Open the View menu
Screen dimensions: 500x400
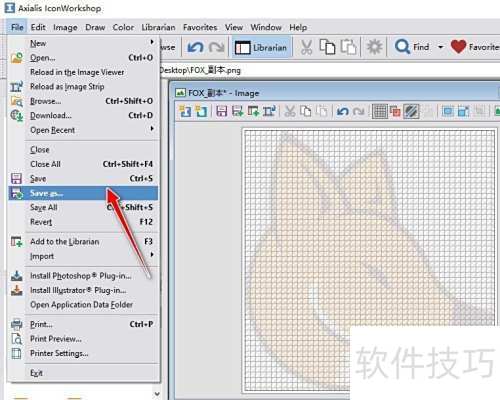point(234,27)
